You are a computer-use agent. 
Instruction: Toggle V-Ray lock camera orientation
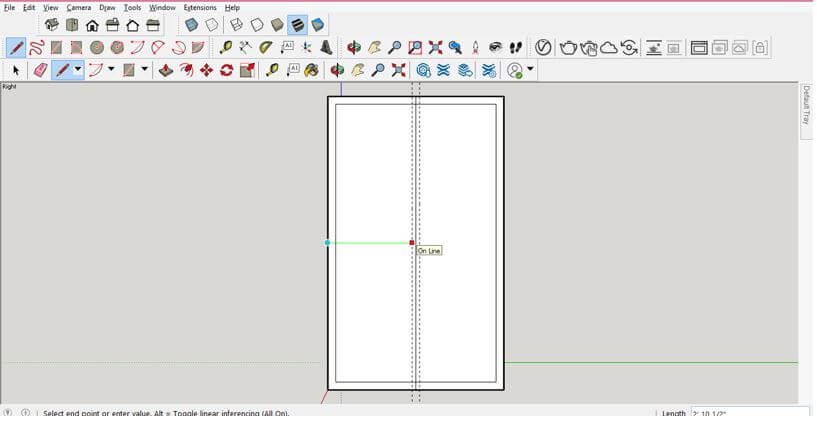(760, 48)
